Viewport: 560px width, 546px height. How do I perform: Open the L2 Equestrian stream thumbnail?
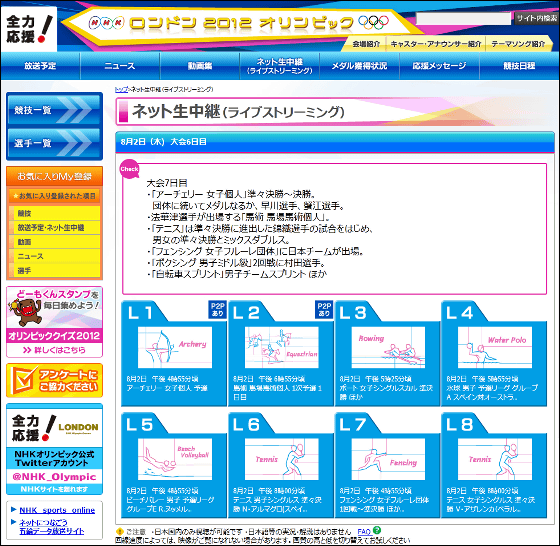[281, 347]
